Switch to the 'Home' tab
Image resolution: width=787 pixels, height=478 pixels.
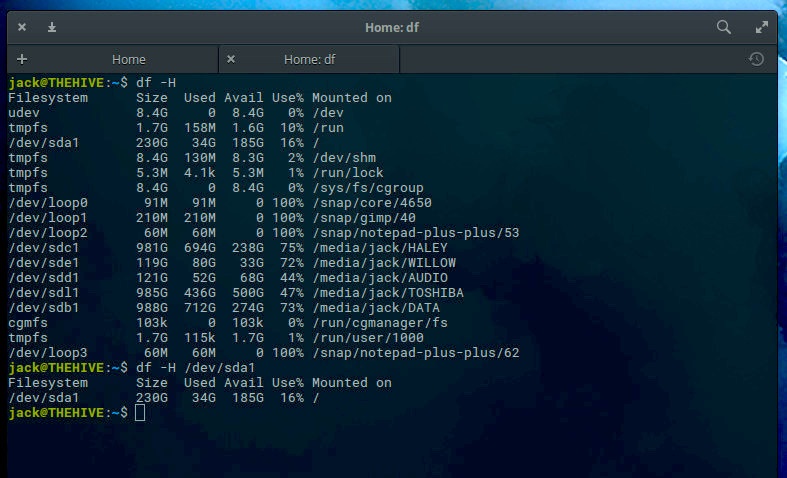128,59
